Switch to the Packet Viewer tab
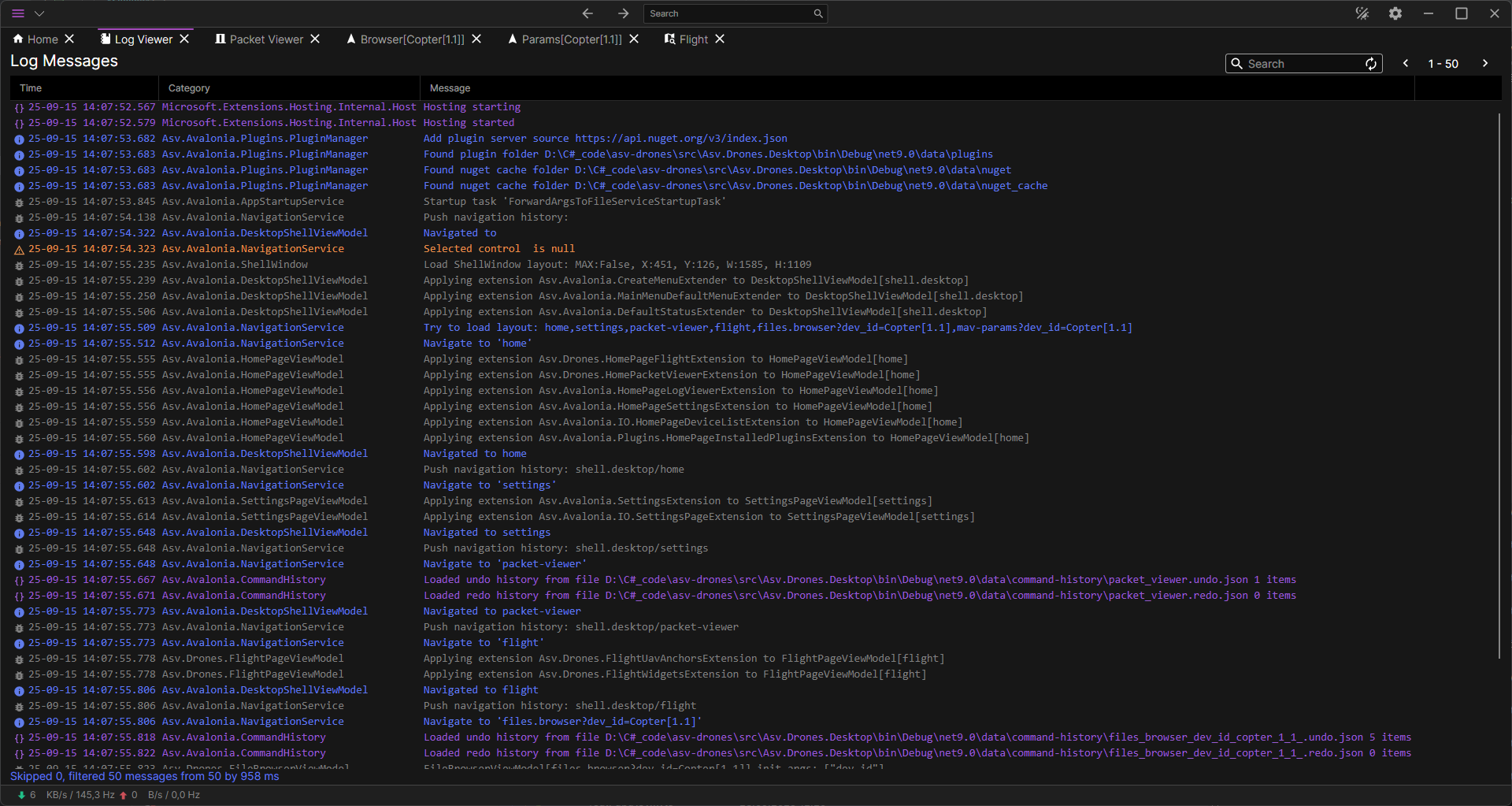 [x=265, y=39]
